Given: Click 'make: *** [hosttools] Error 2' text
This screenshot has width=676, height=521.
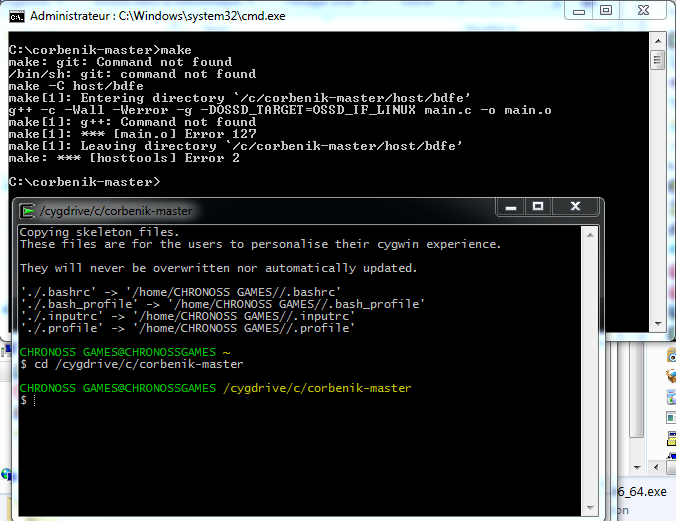Looking at the screenshot, I should pyautogui.click(x=124, y=158).
